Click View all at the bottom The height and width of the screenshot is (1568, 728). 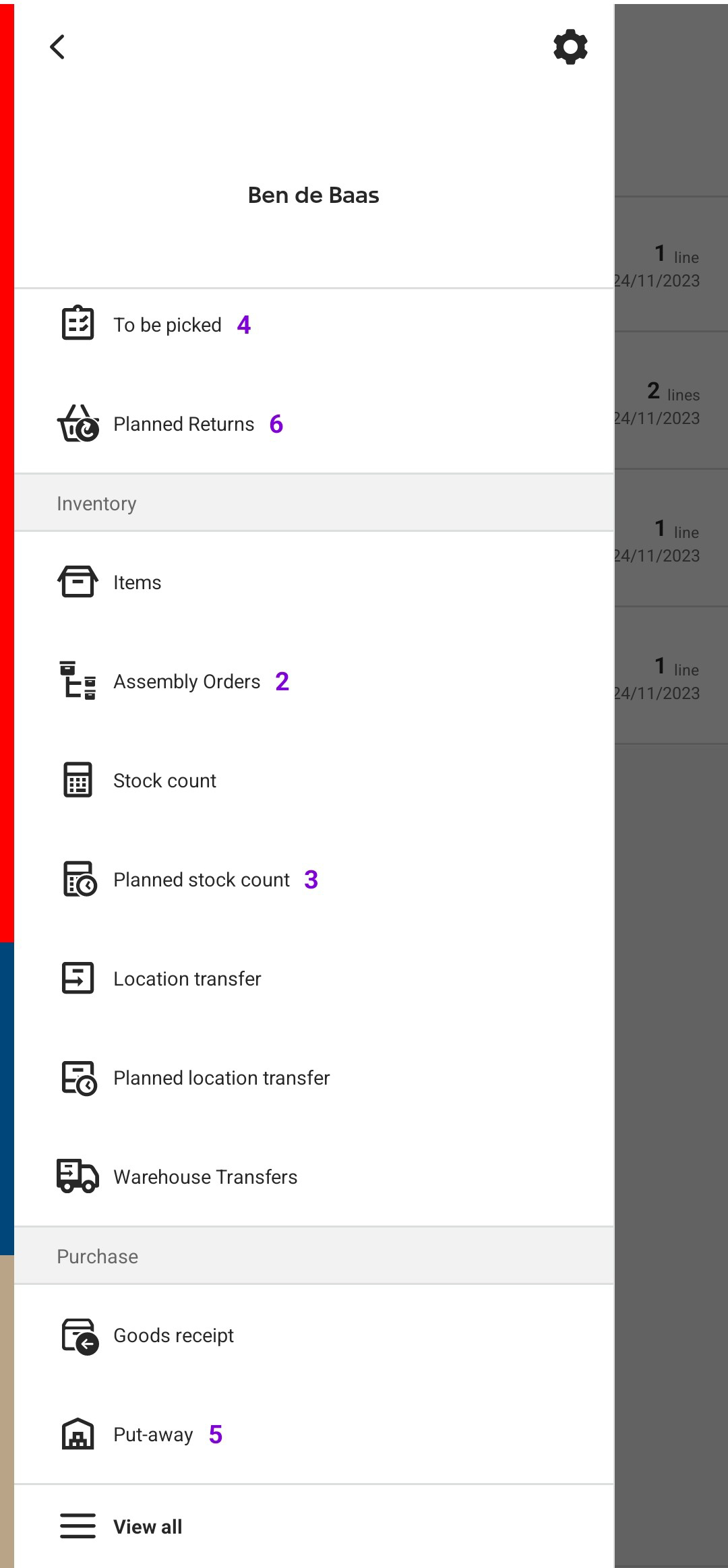coord(148,1526)
